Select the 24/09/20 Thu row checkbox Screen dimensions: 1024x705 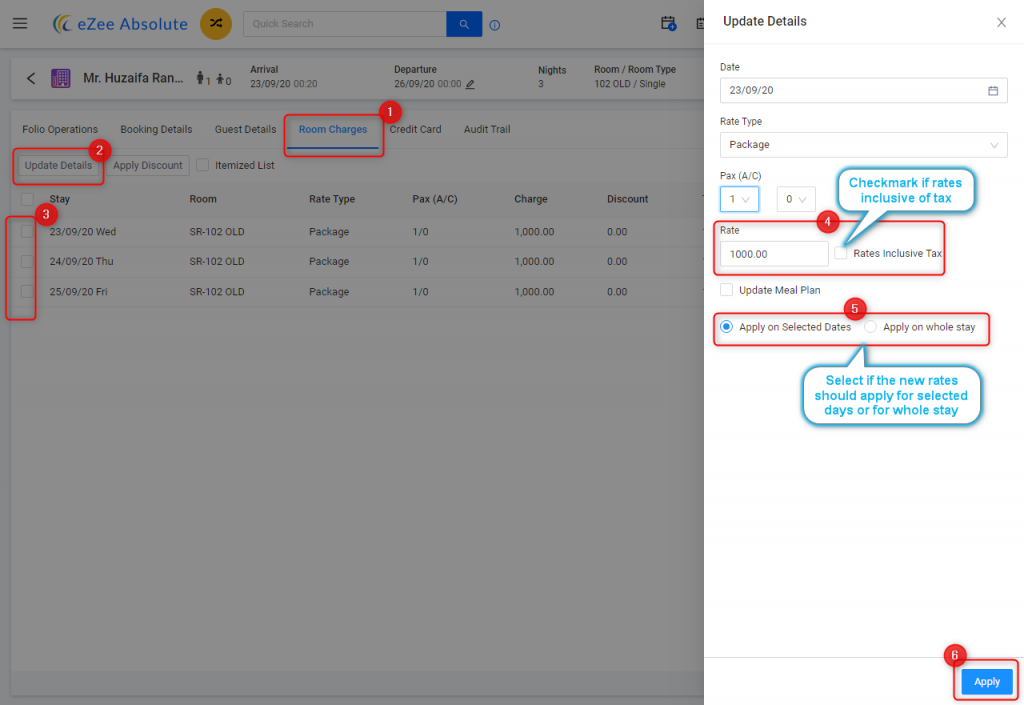tap(27, 261)
